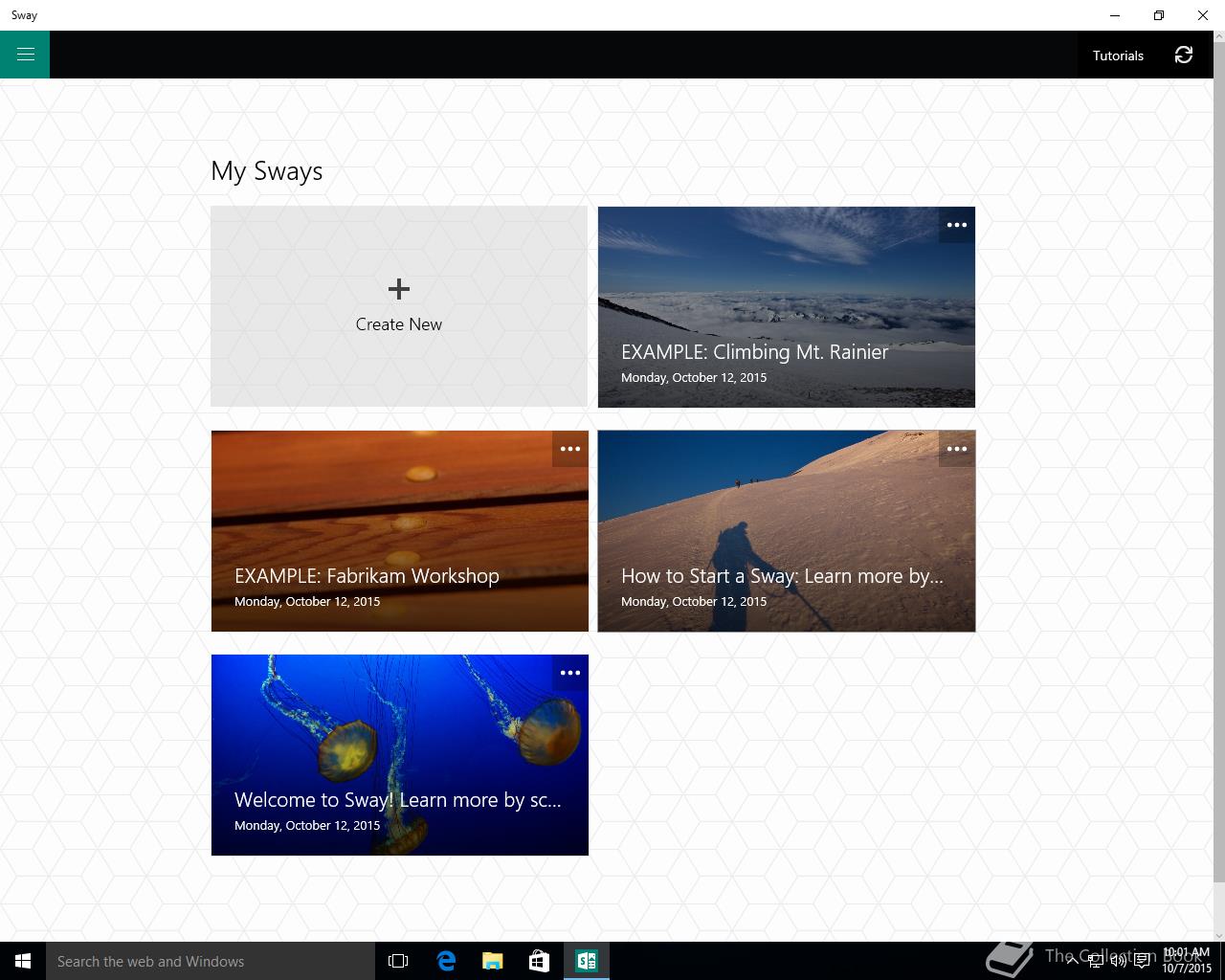Click the Search the web and Windows box
The height and width of the screenshot is (980, 1225).
click(211, 961)
